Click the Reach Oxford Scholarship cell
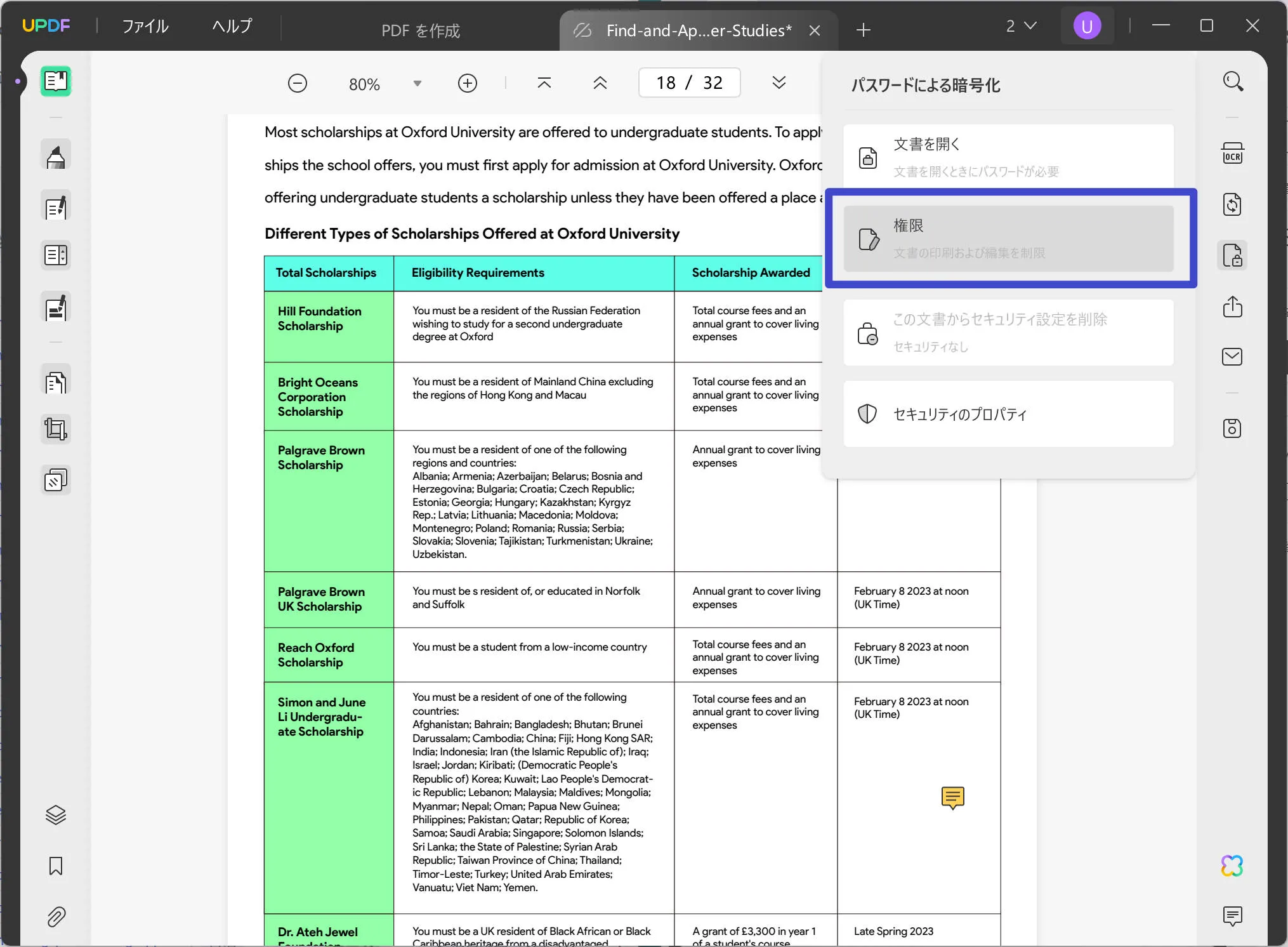Screen dimensions: 1288x947 coord(329,655)
